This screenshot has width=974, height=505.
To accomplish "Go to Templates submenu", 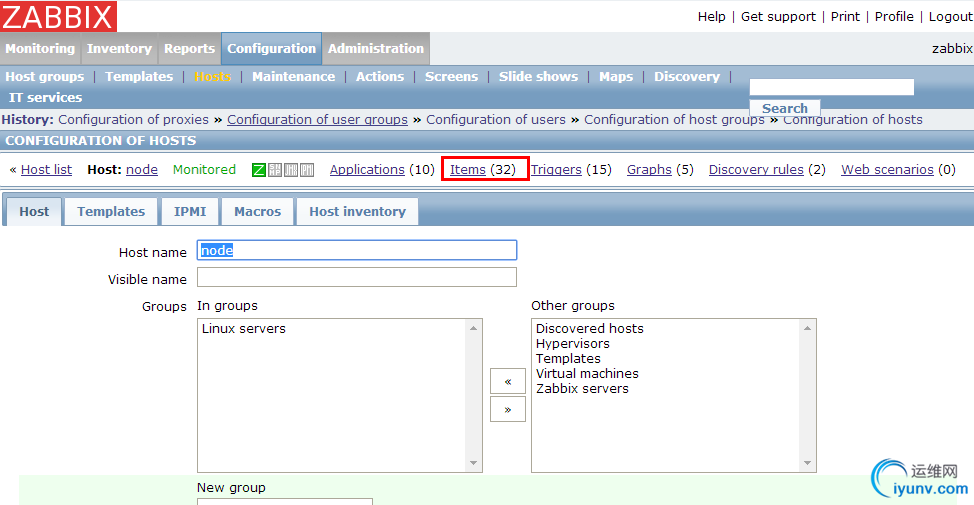I will click(139, 76).
